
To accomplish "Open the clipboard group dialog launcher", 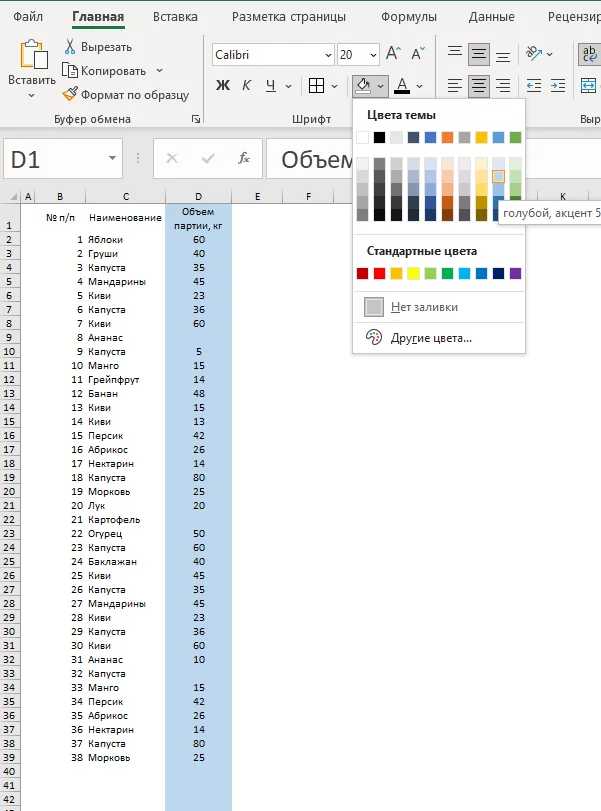I will 196,119.
